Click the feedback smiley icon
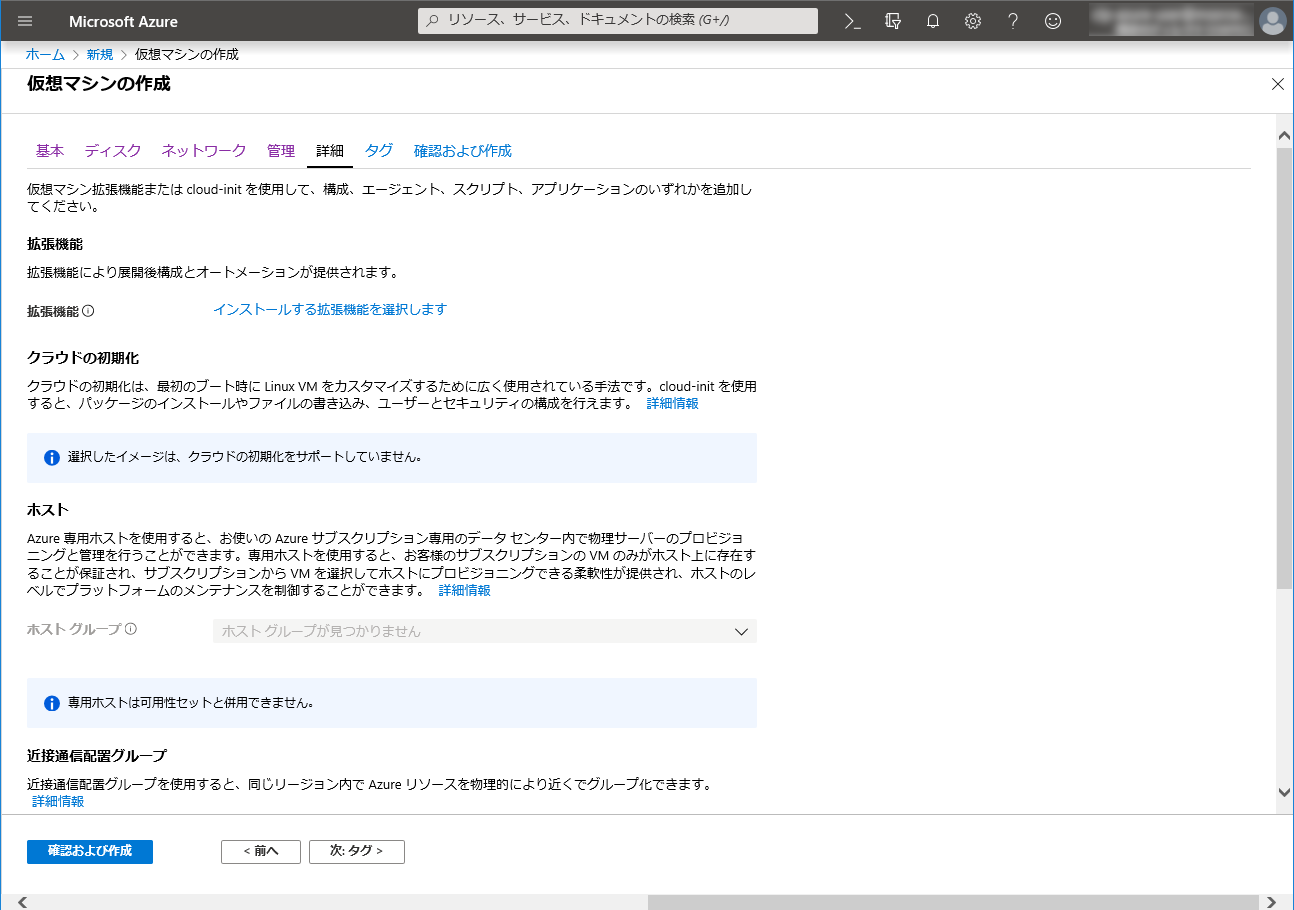 click(x=1053, y=21)
